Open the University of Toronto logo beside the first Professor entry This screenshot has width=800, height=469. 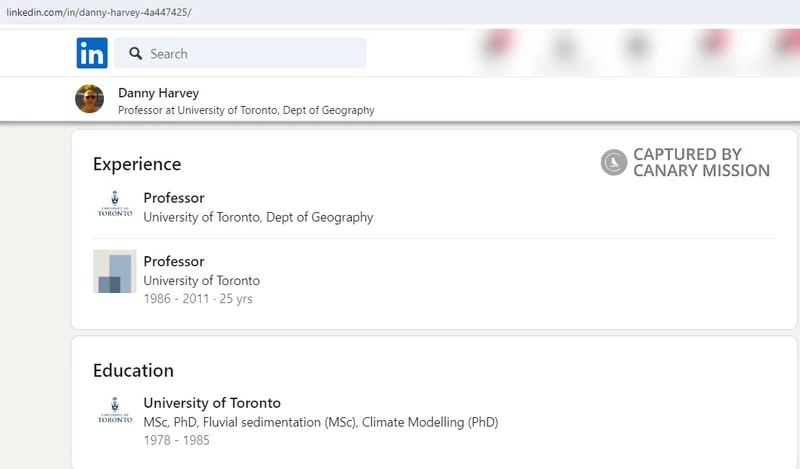point(115,204)
